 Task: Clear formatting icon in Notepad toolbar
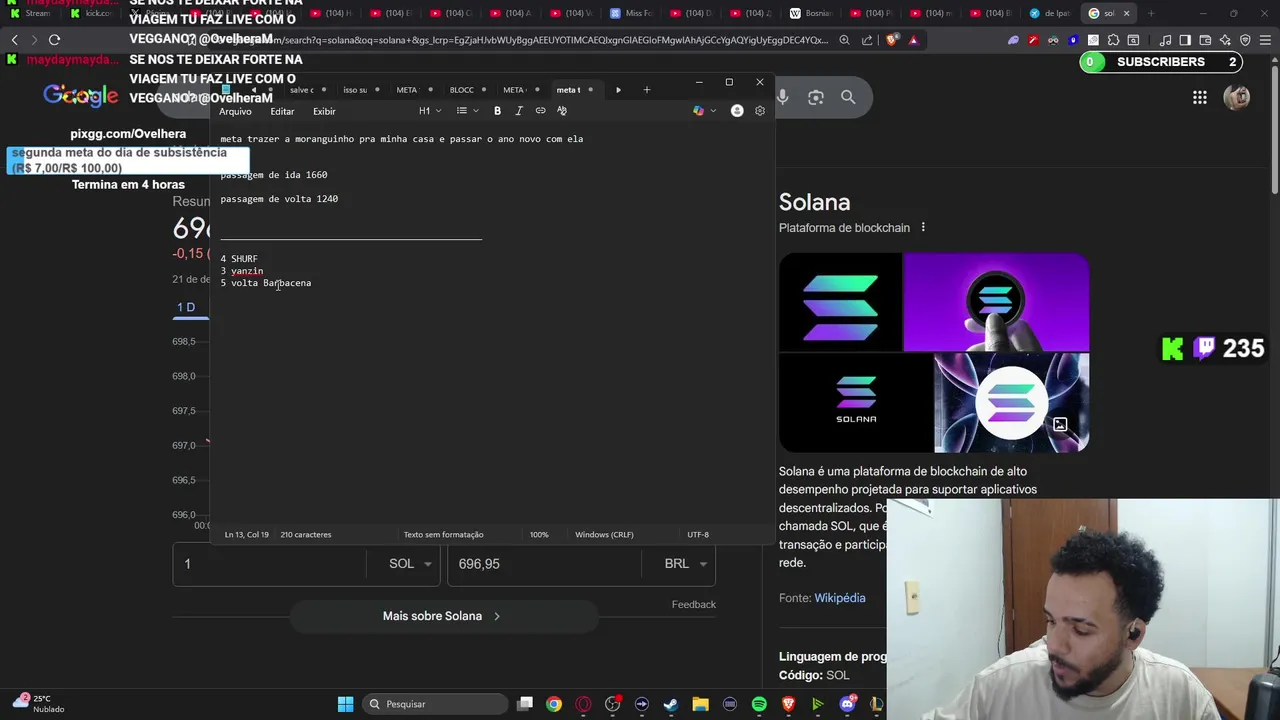coord(562,111)
